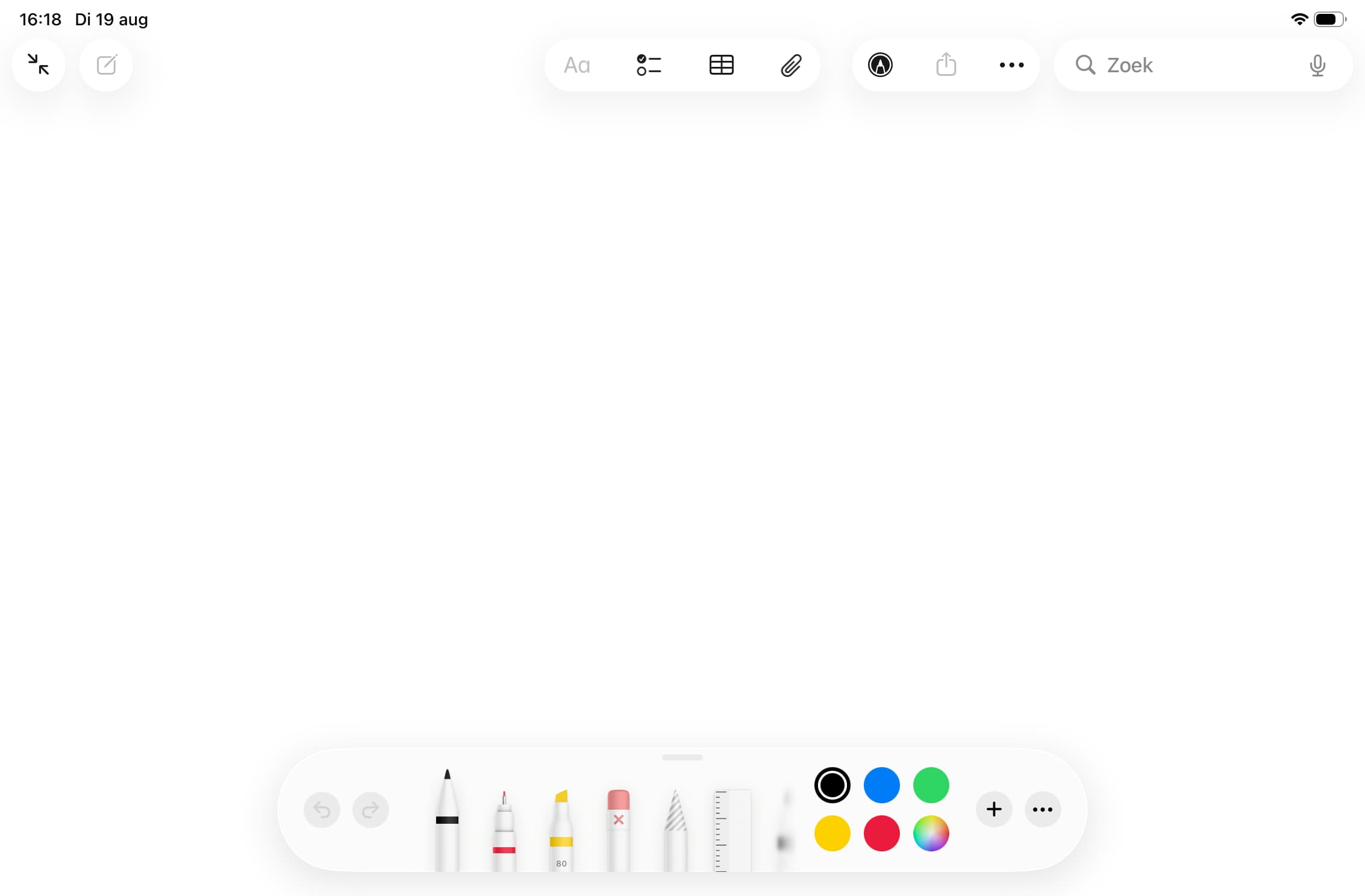Viewport: 1365px width, 896px height.
Task: Tap the undo arrow button
Action: click(322, 810)
